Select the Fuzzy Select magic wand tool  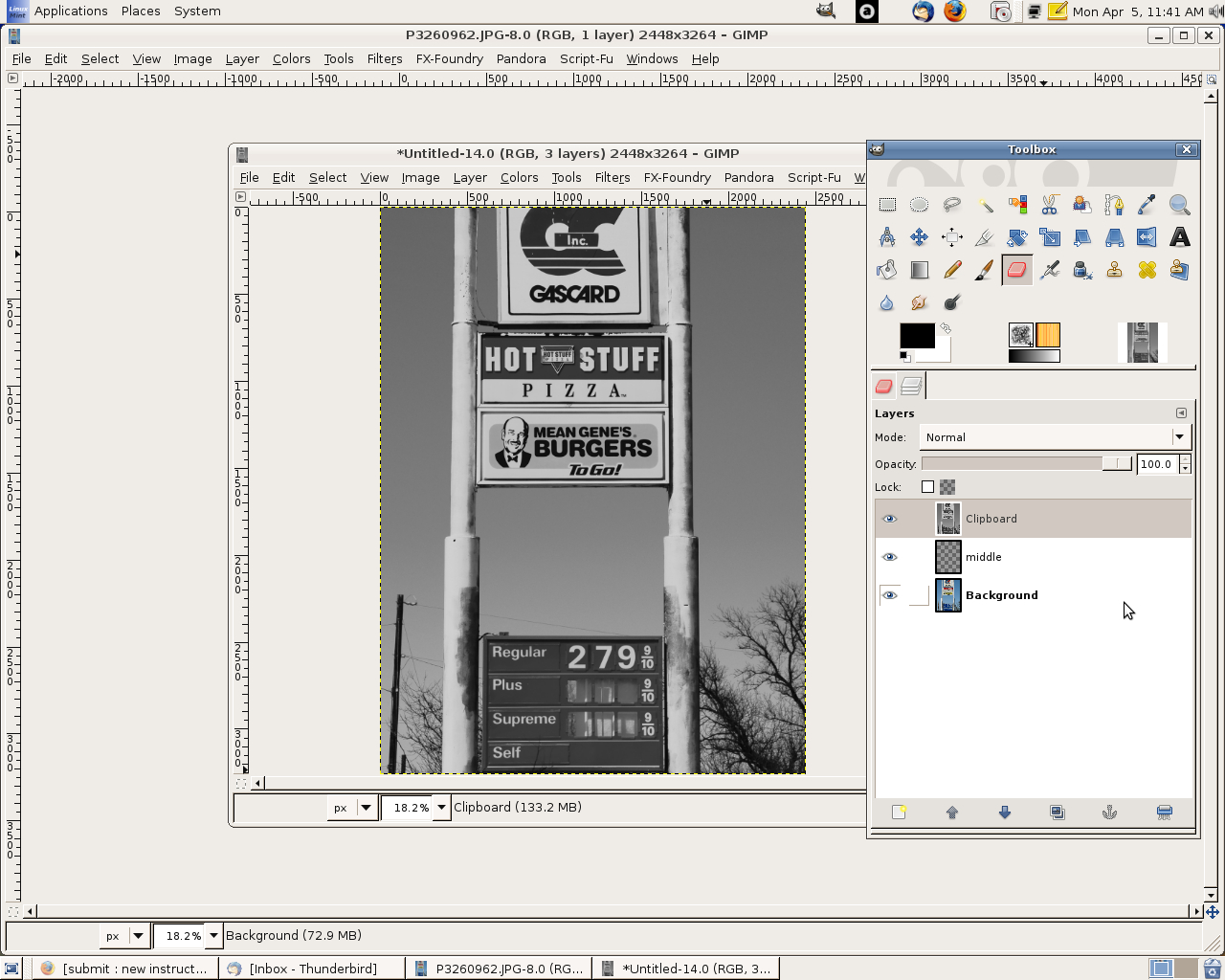tap(985, 205)
